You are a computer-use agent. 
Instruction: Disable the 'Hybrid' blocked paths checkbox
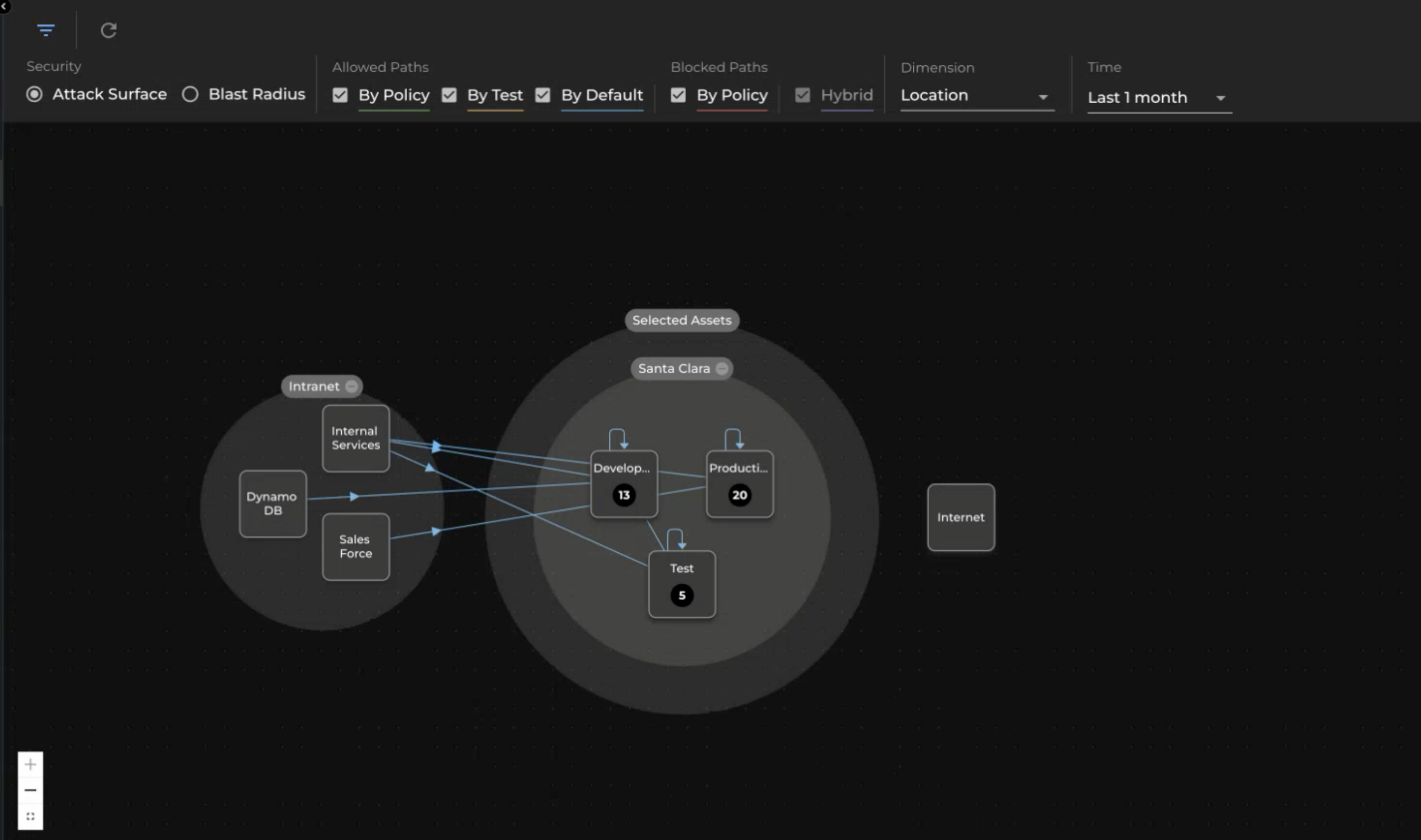[x=802, y=95]
